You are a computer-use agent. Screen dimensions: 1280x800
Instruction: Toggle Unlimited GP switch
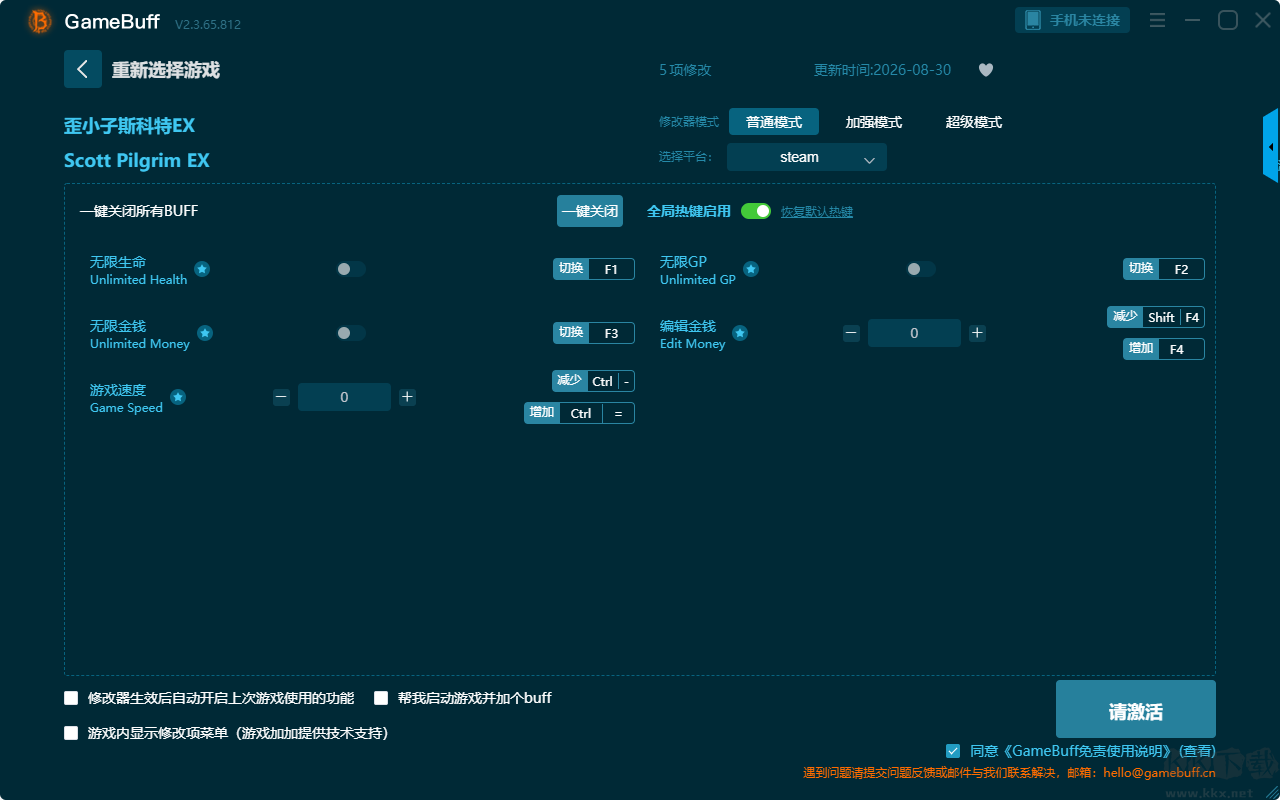click(x=921, y=269)
